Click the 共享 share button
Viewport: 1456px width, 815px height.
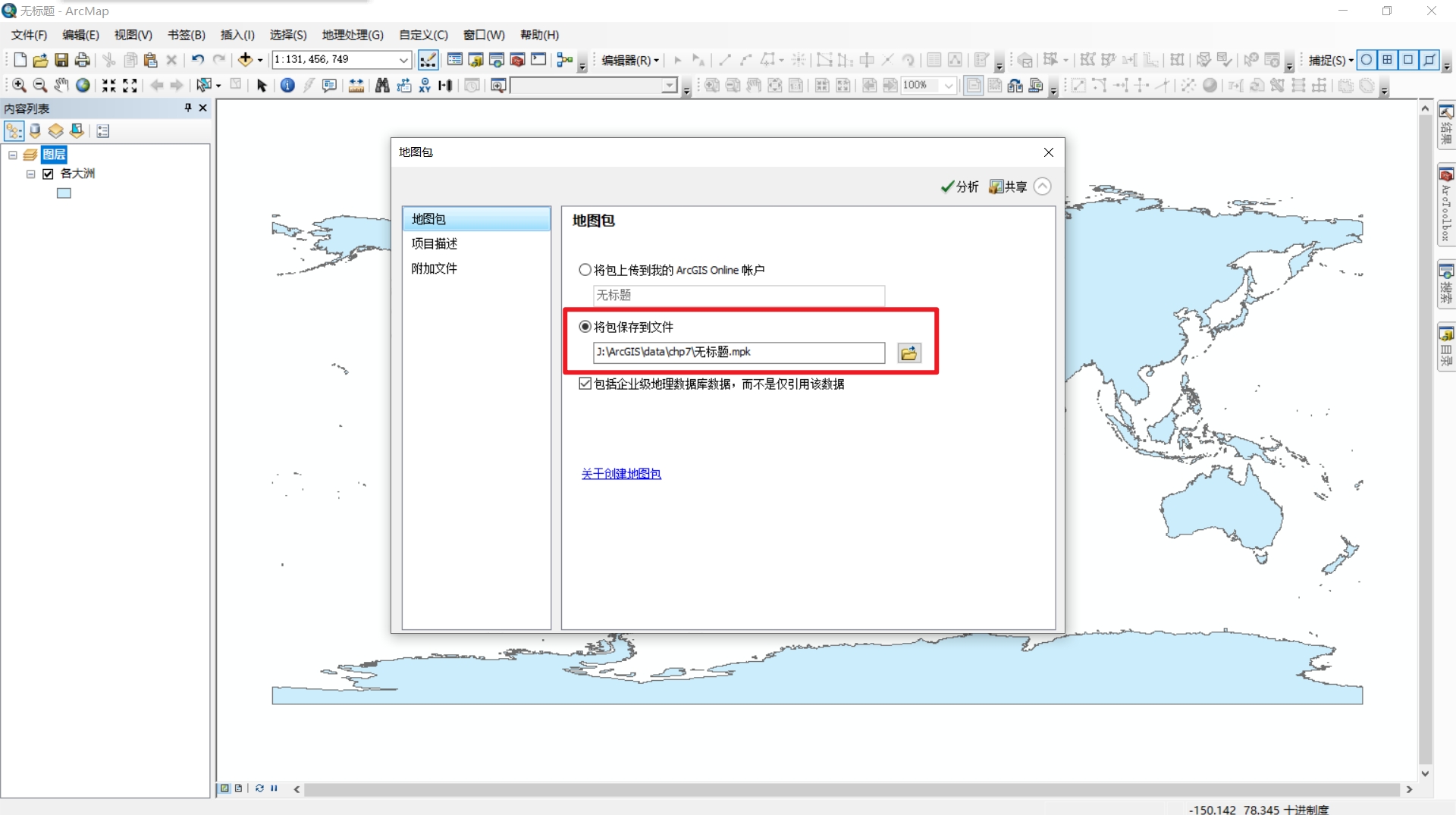1008,187
